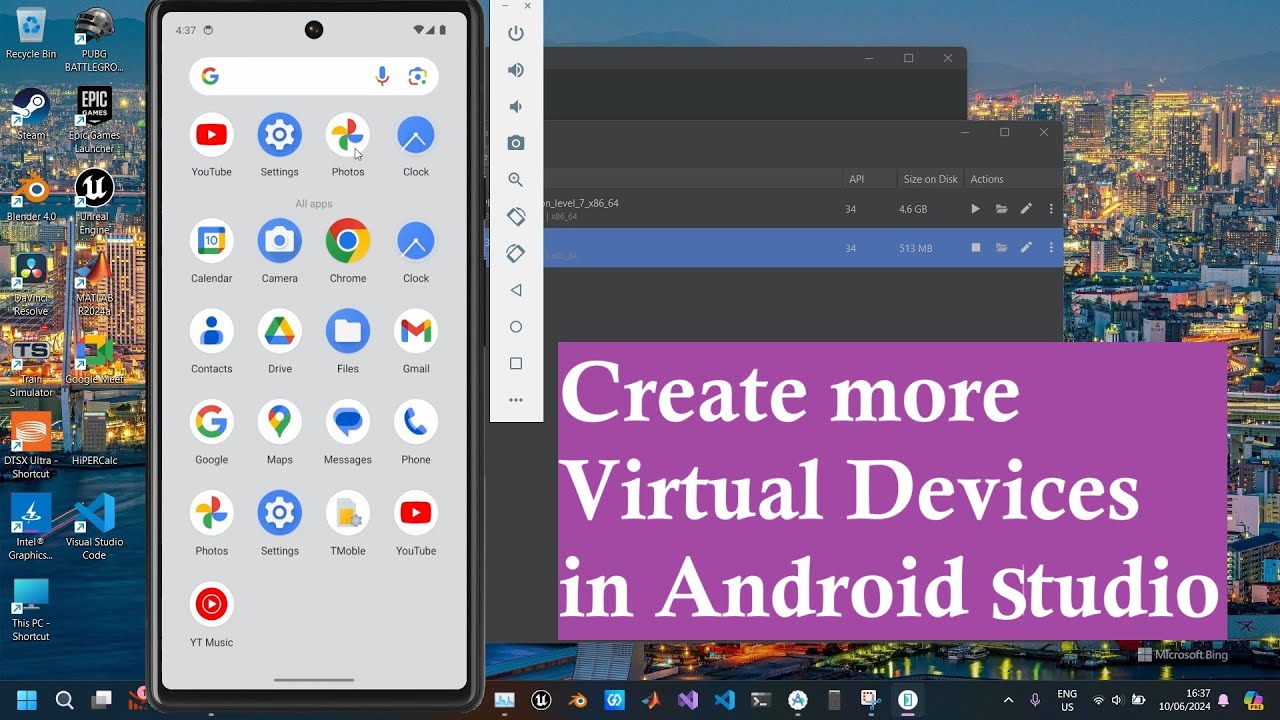Open YouTube in favorites row above All apps
The width and height of the screenshot is (1280, 720).
212,144
